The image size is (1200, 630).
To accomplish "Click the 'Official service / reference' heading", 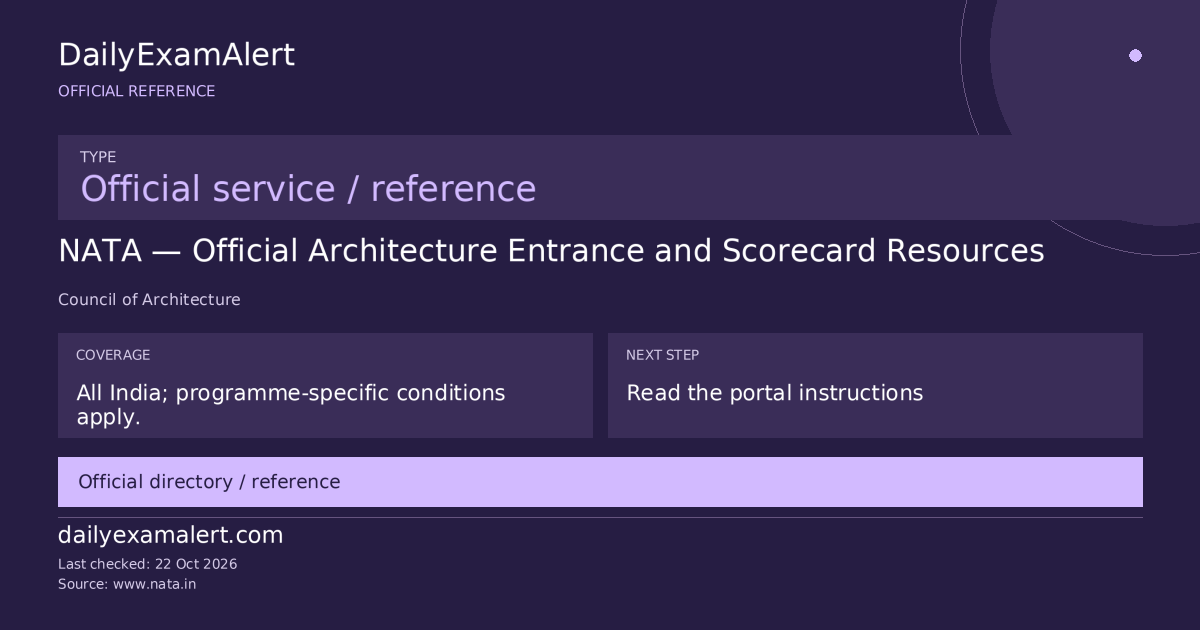I will tap(308, 189).
